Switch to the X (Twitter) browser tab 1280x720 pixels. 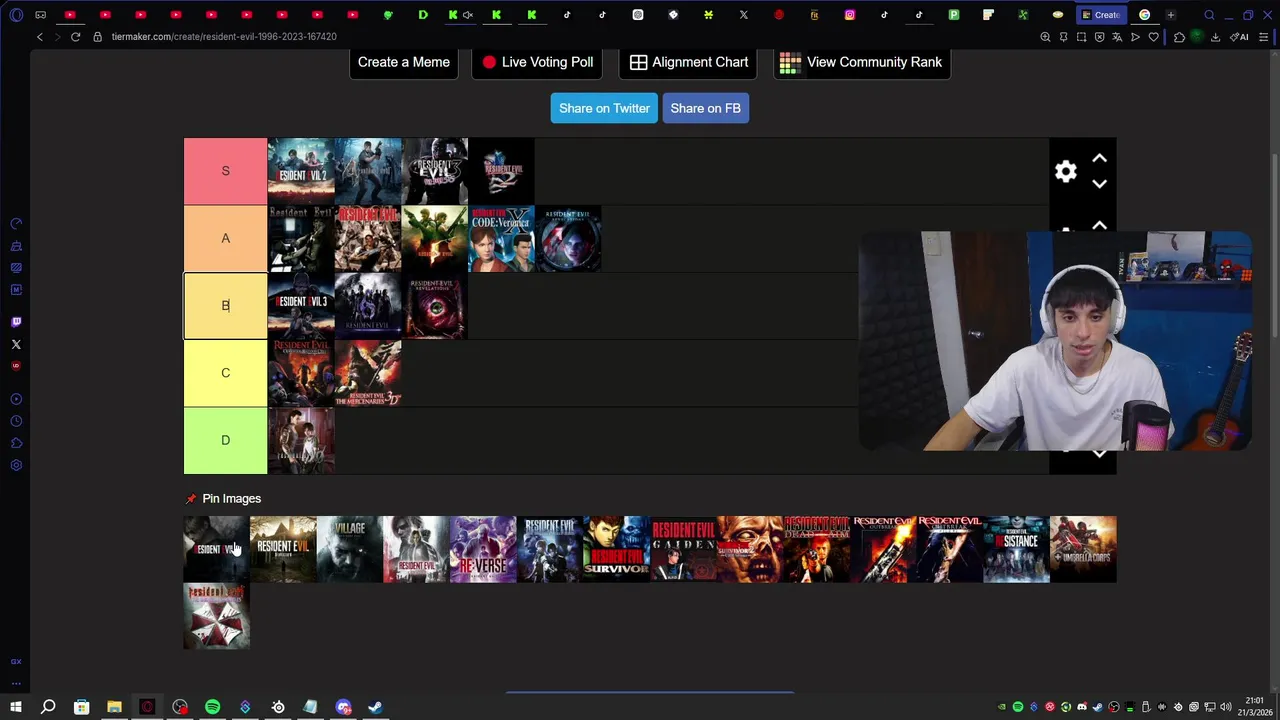point(743,15)
